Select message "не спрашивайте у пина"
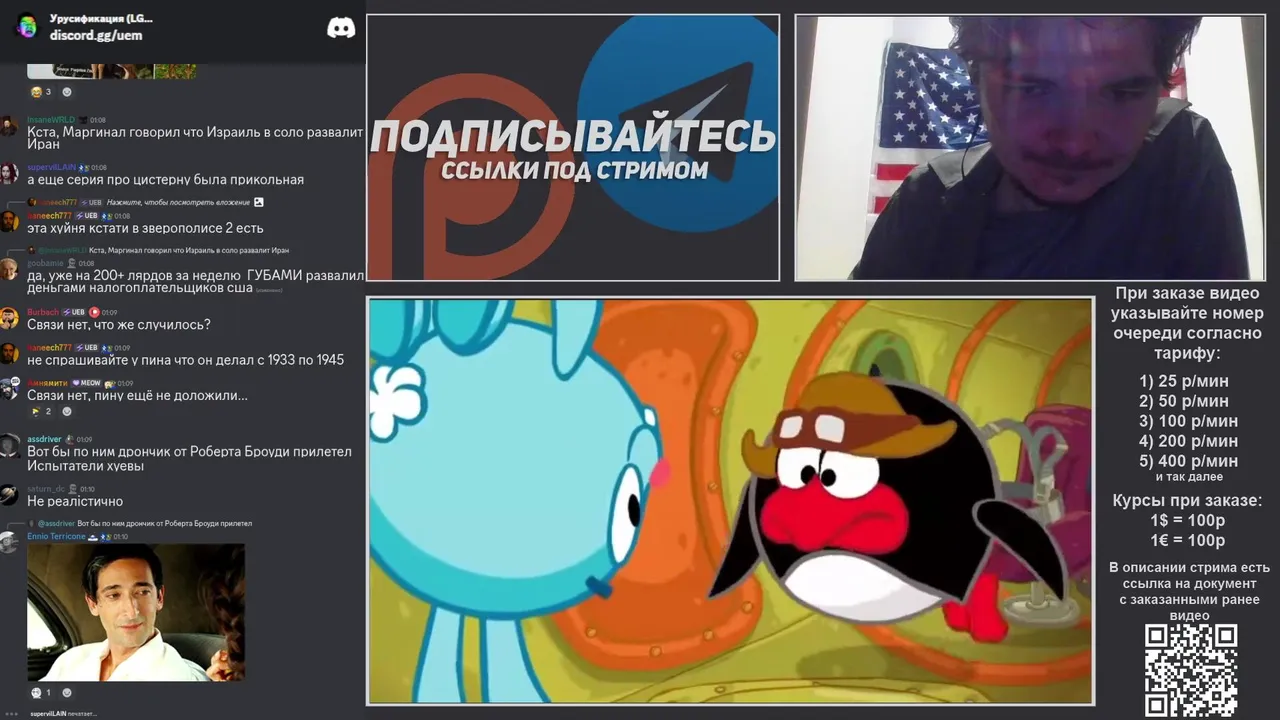The height and width of the screenshot is (720, 1280). [185, 360]
